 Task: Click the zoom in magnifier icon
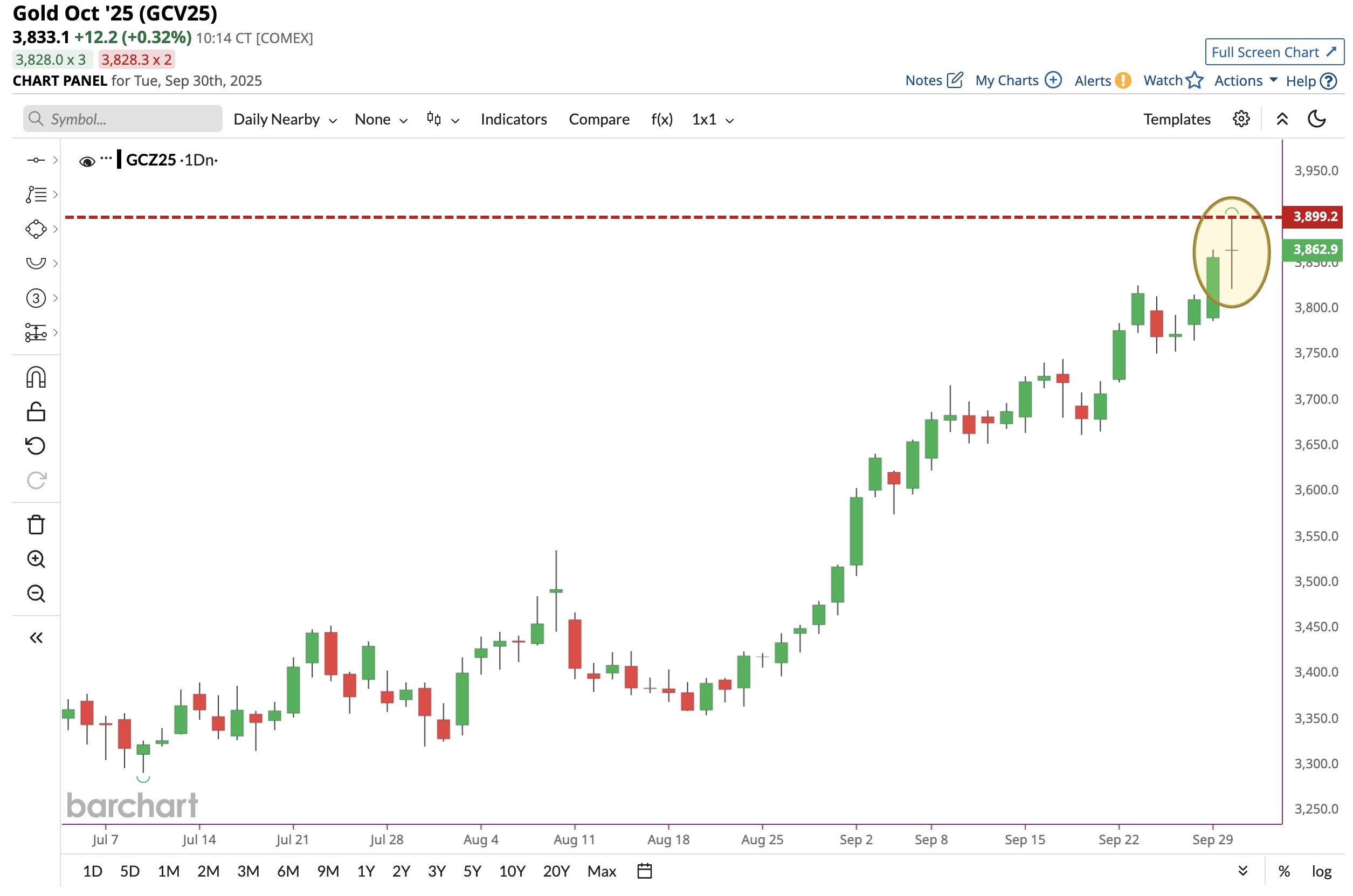tap(36, 559)
